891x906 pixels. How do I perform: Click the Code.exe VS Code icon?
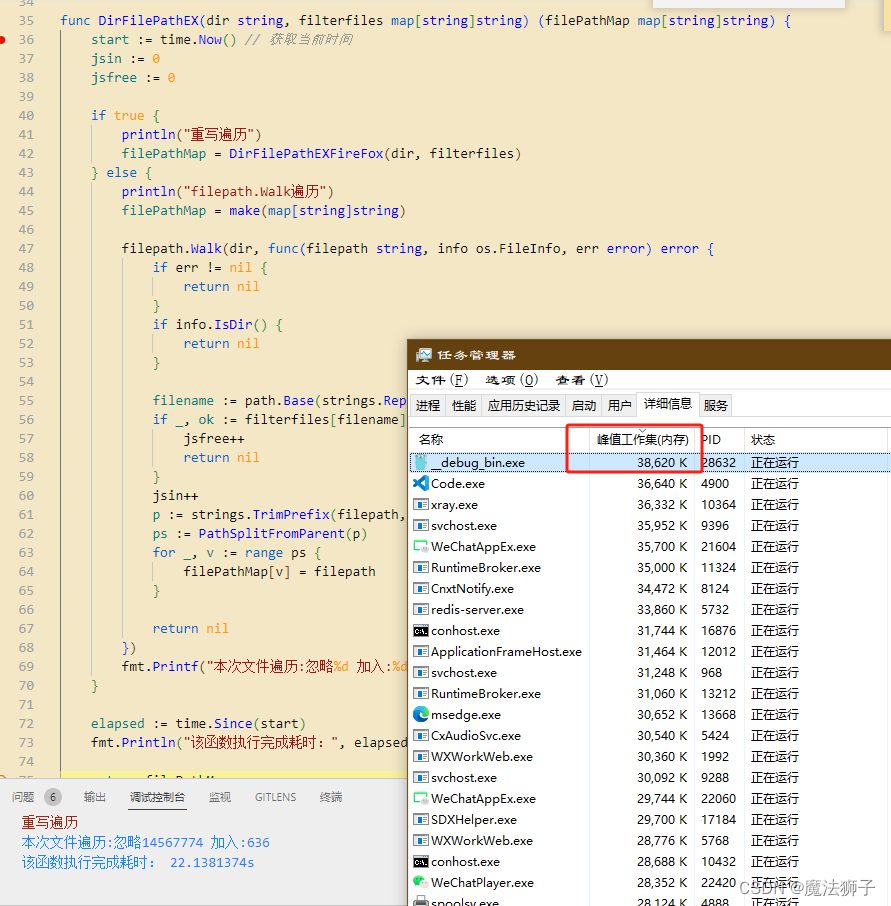[421, 483]
